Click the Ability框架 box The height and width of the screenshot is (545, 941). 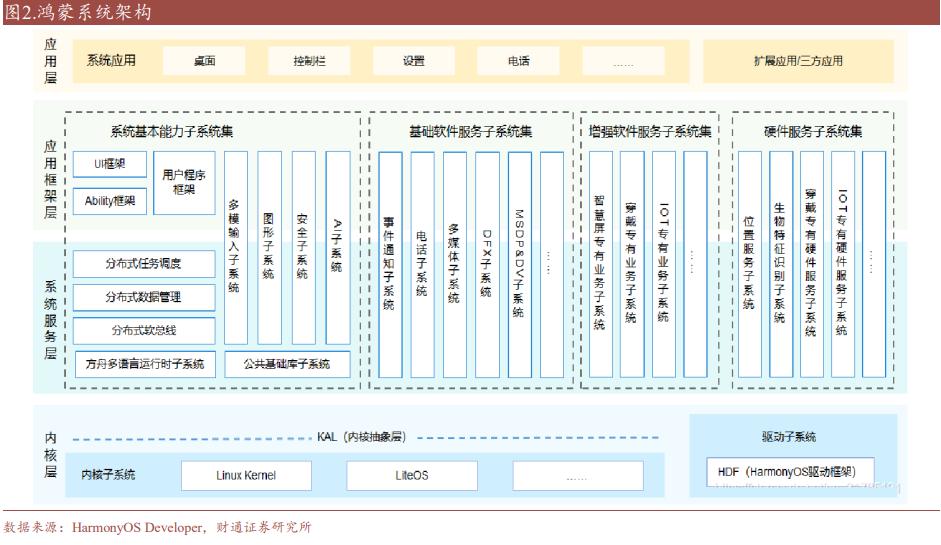(x=110, y=201)
